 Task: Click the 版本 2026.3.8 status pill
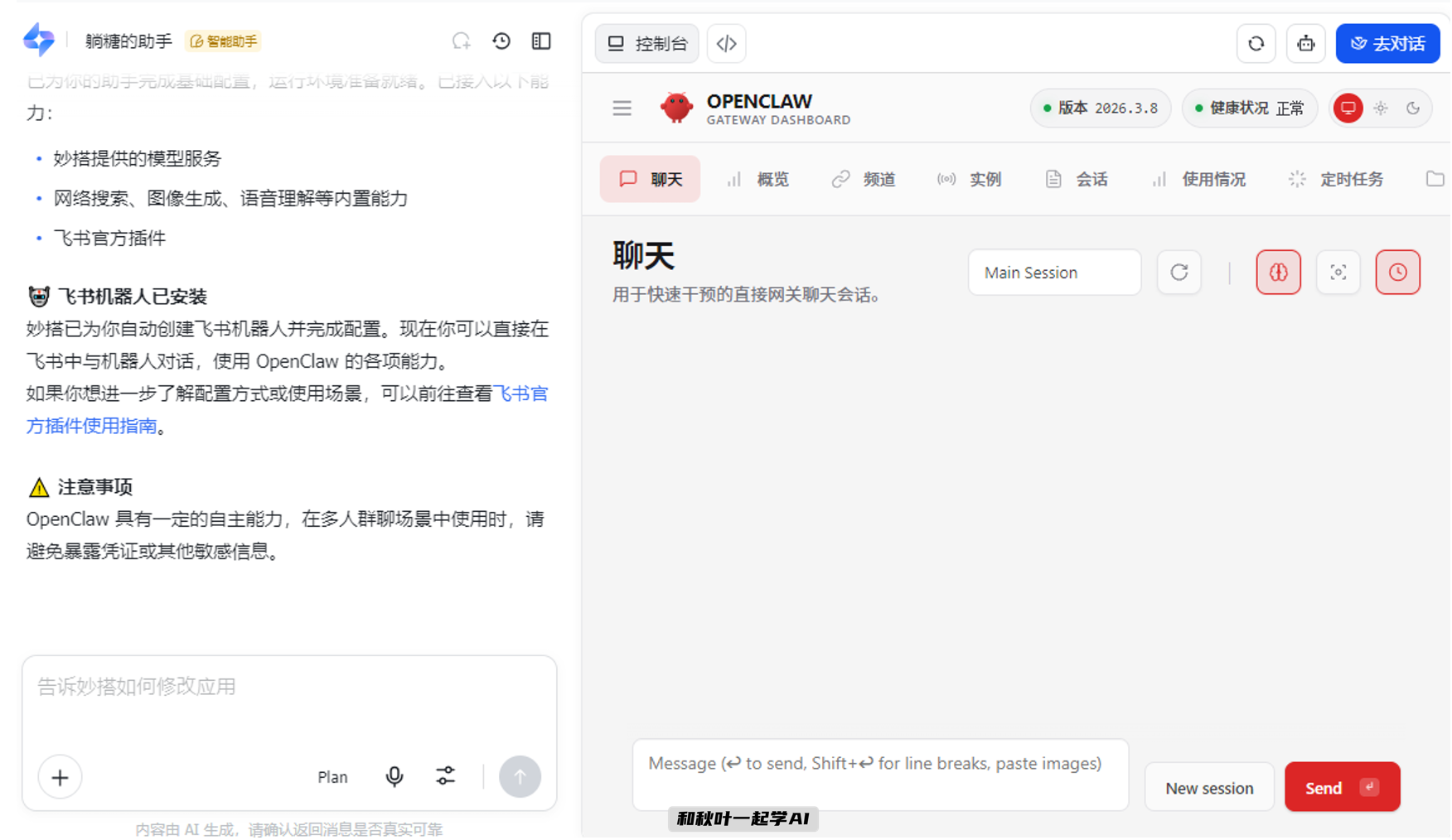(1100, 109)
